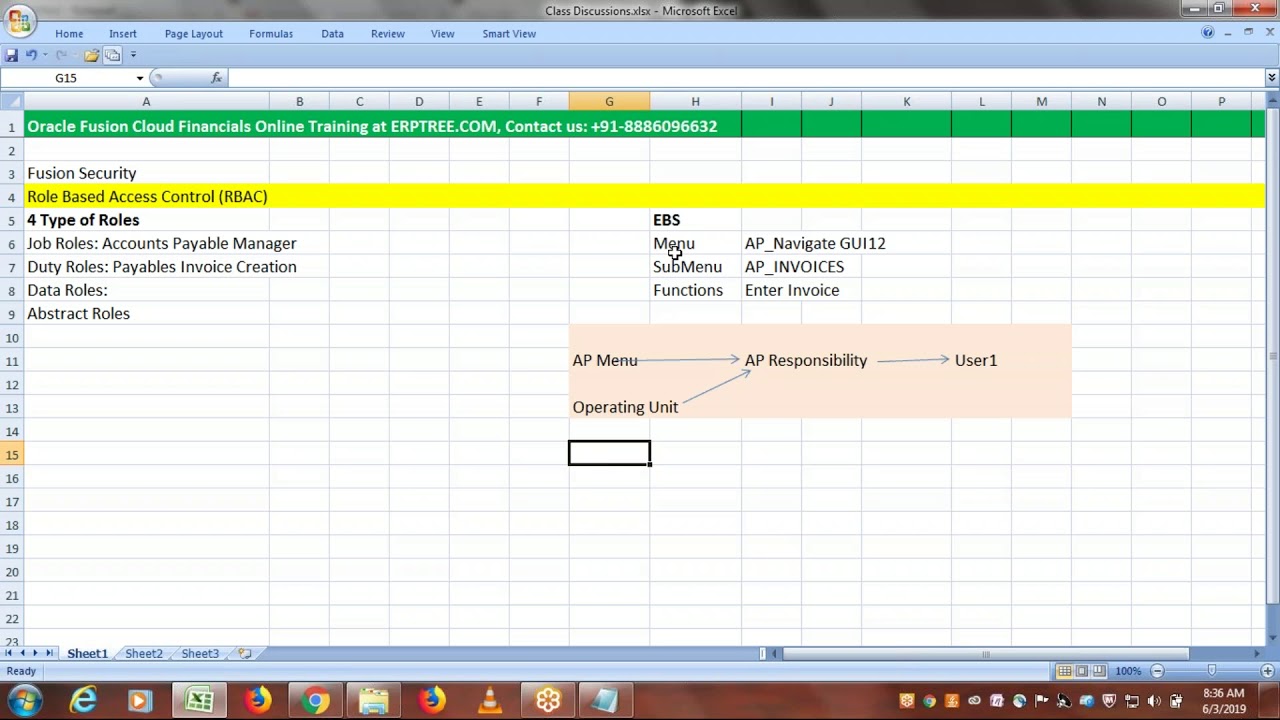The width and height of the screenshot is (1280, 720).
Task: Switch to Sheet3 tab
Action: (x=200, y=654)
